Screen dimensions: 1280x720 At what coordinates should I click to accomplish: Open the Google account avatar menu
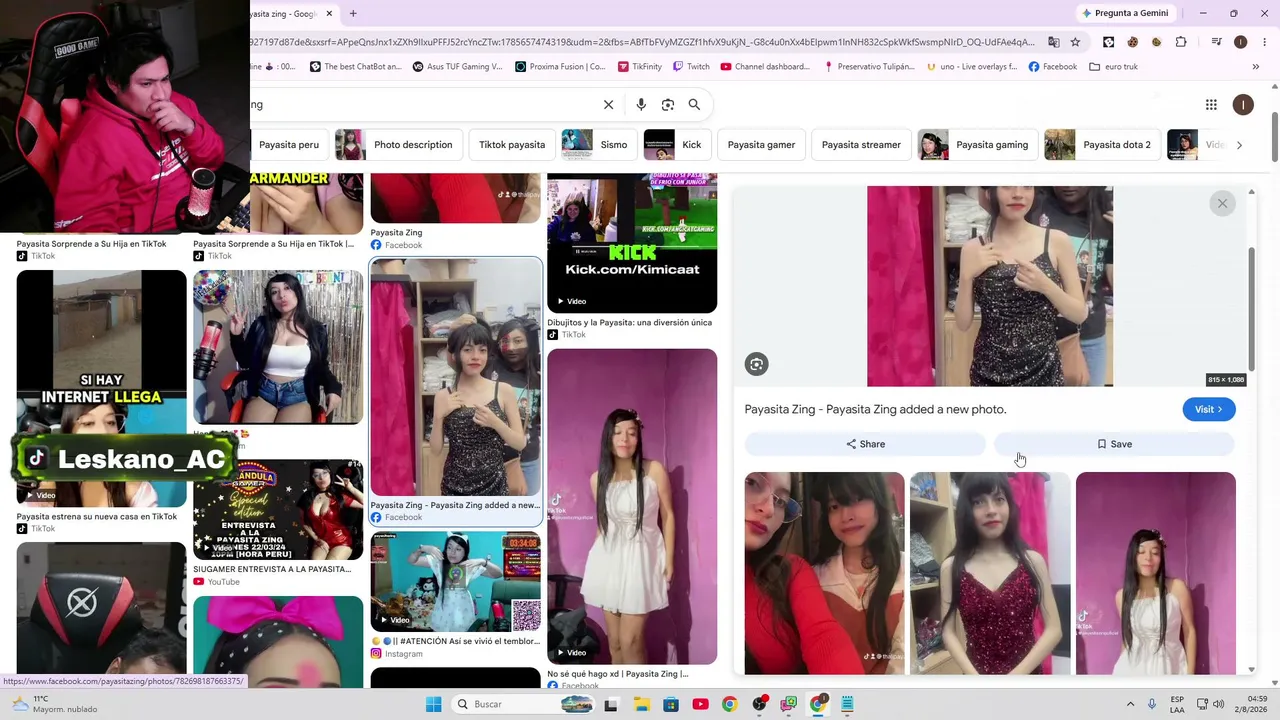tap(1243, 104)
